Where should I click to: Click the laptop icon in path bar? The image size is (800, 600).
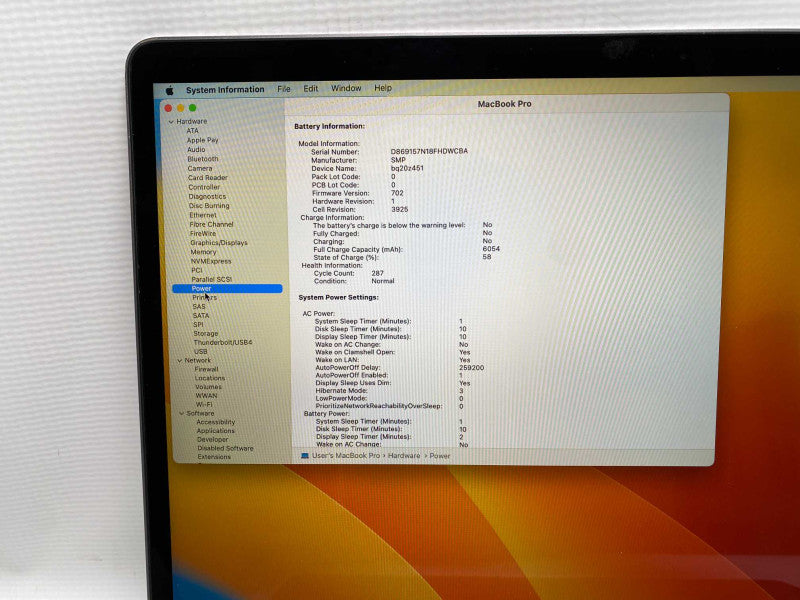pyautogui.click(x=305, y=456)
